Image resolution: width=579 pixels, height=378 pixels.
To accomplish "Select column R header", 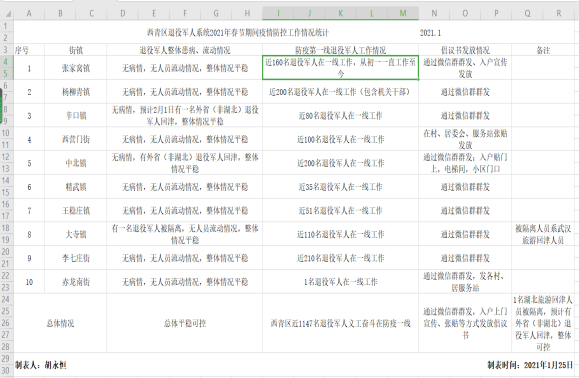I will point(558,14).
